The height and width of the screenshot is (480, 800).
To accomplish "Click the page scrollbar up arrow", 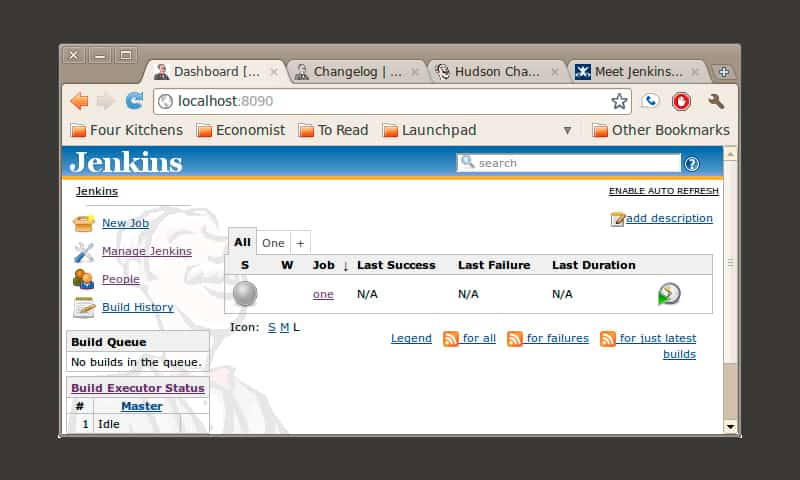I will [730, 154].
